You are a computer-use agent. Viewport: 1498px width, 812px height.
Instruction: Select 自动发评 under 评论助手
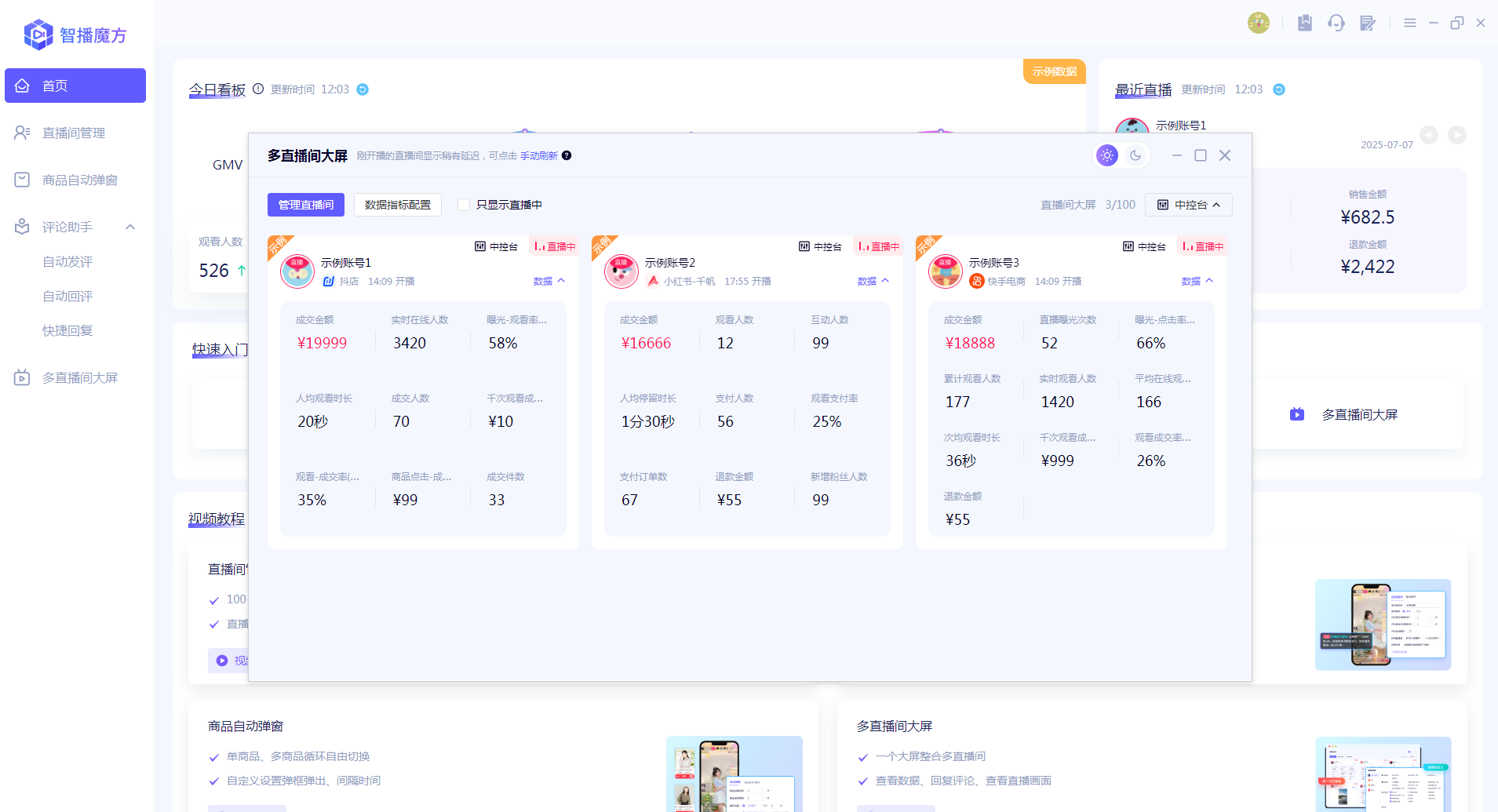[x=67, y=261]
